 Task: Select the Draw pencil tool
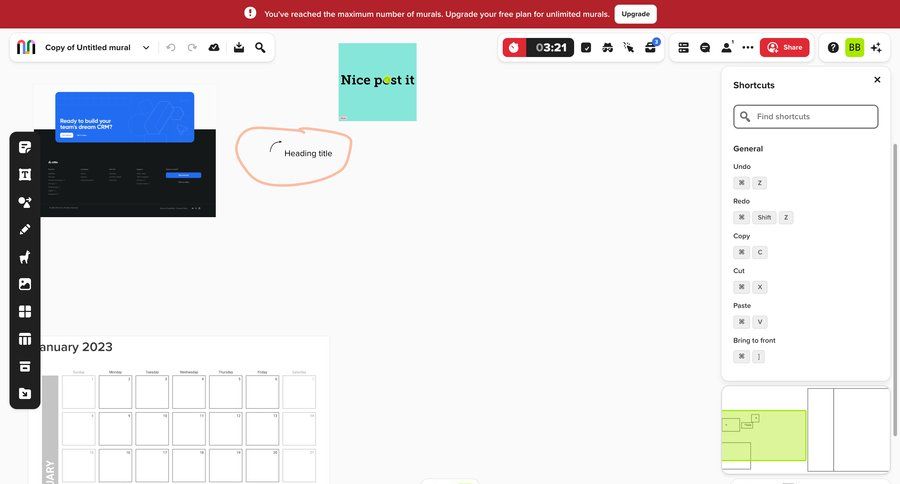click(25, 229)
